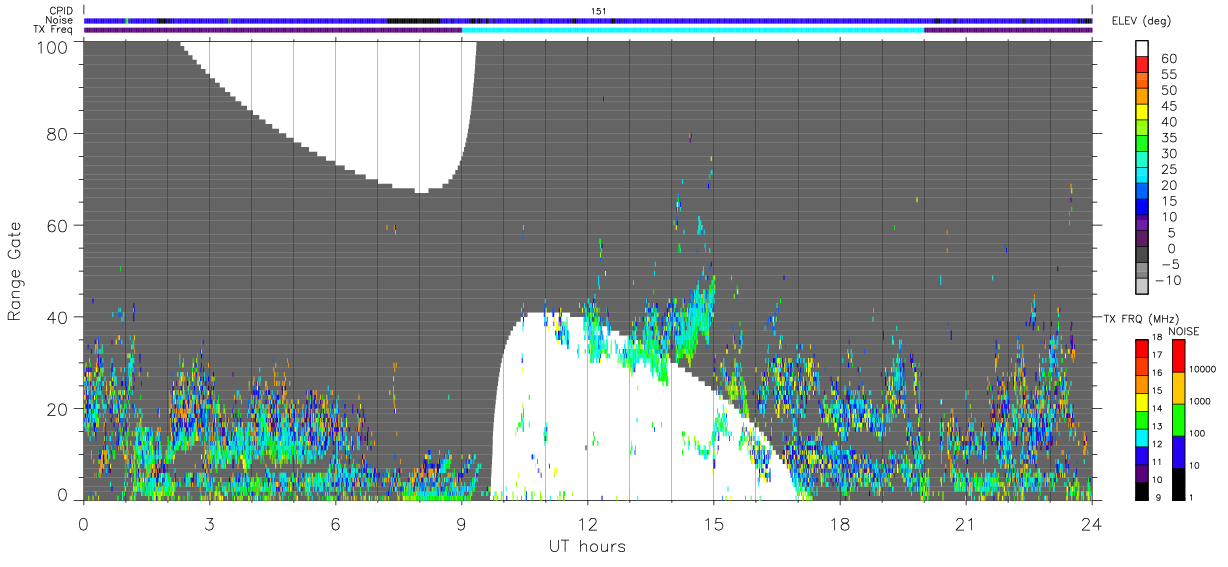Click the x-axis tick label '12'
Image resolution: width=1228 pixels, height=567 pixels.
(x=587, y=524)
